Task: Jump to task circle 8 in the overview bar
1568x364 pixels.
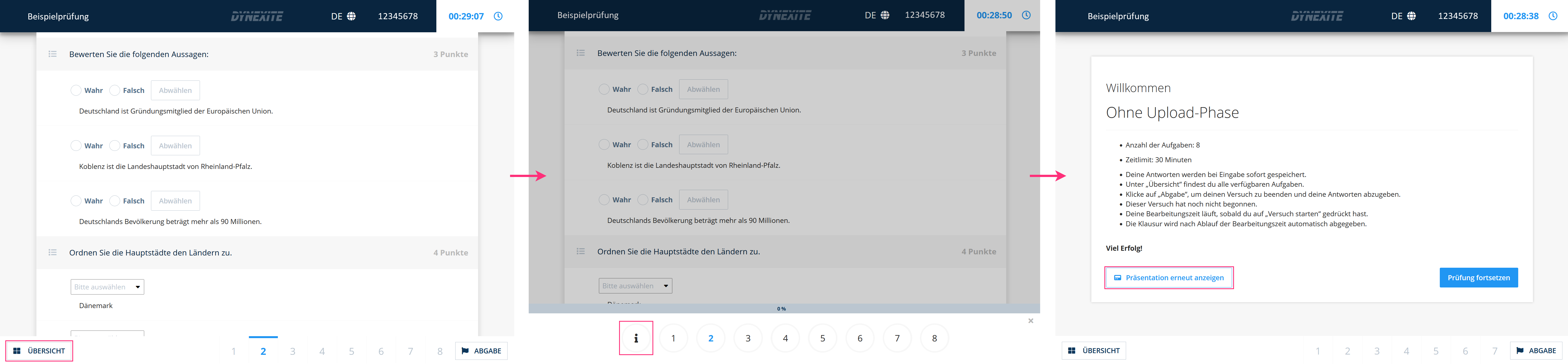Action: point(934,338)
